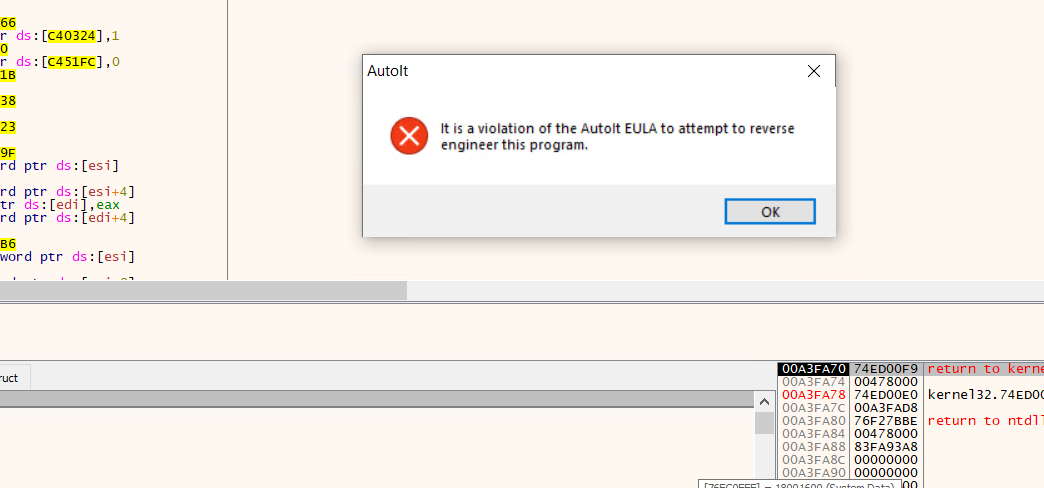Click the AutoIt EULA violation message text
The image size is (1044, 488).
[617, 136]
